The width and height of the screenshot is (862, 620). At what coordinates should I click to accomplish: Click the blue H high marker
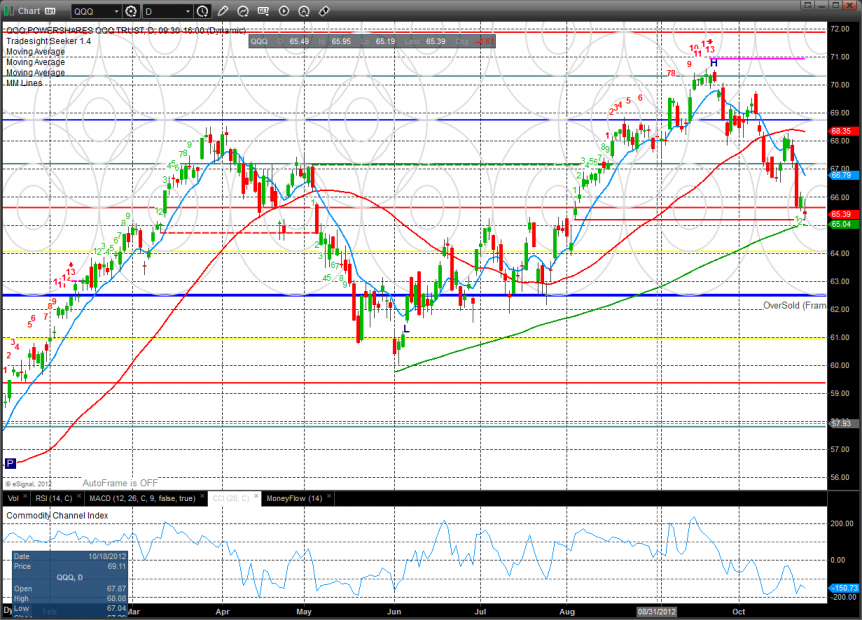click(x=714, y=63)
